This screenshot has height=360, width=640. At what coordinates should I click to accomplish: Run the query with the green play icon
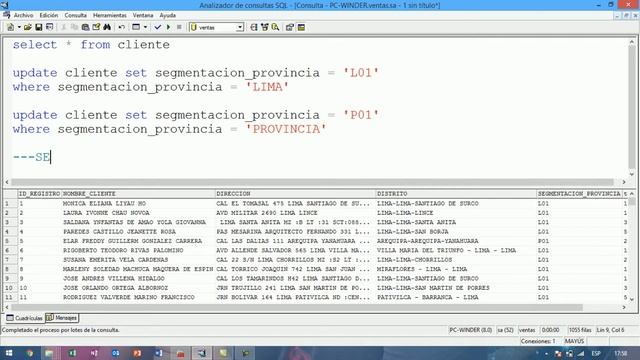pos(168,27)
